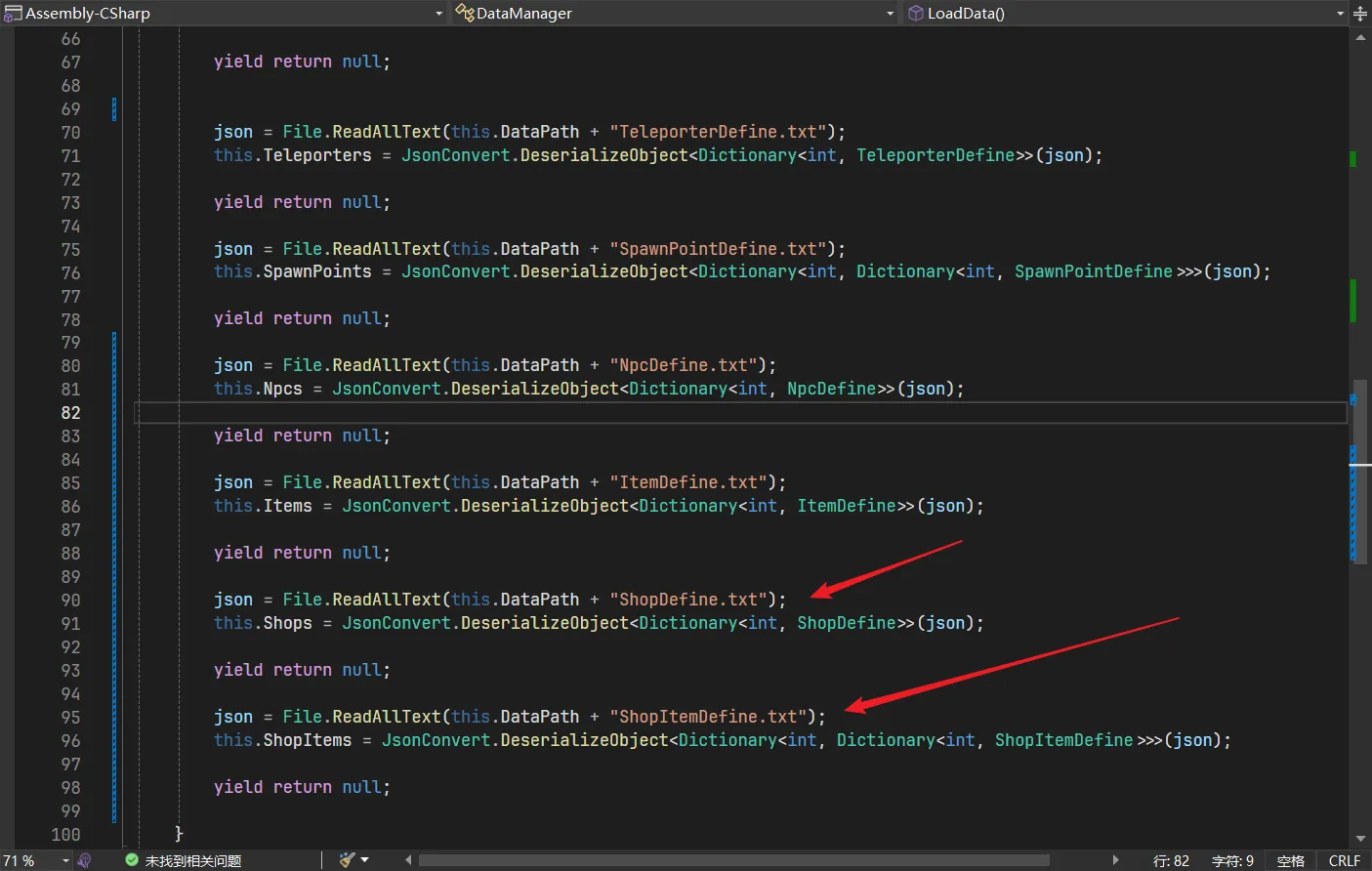Click the DataManager class icon

[465, 14]
